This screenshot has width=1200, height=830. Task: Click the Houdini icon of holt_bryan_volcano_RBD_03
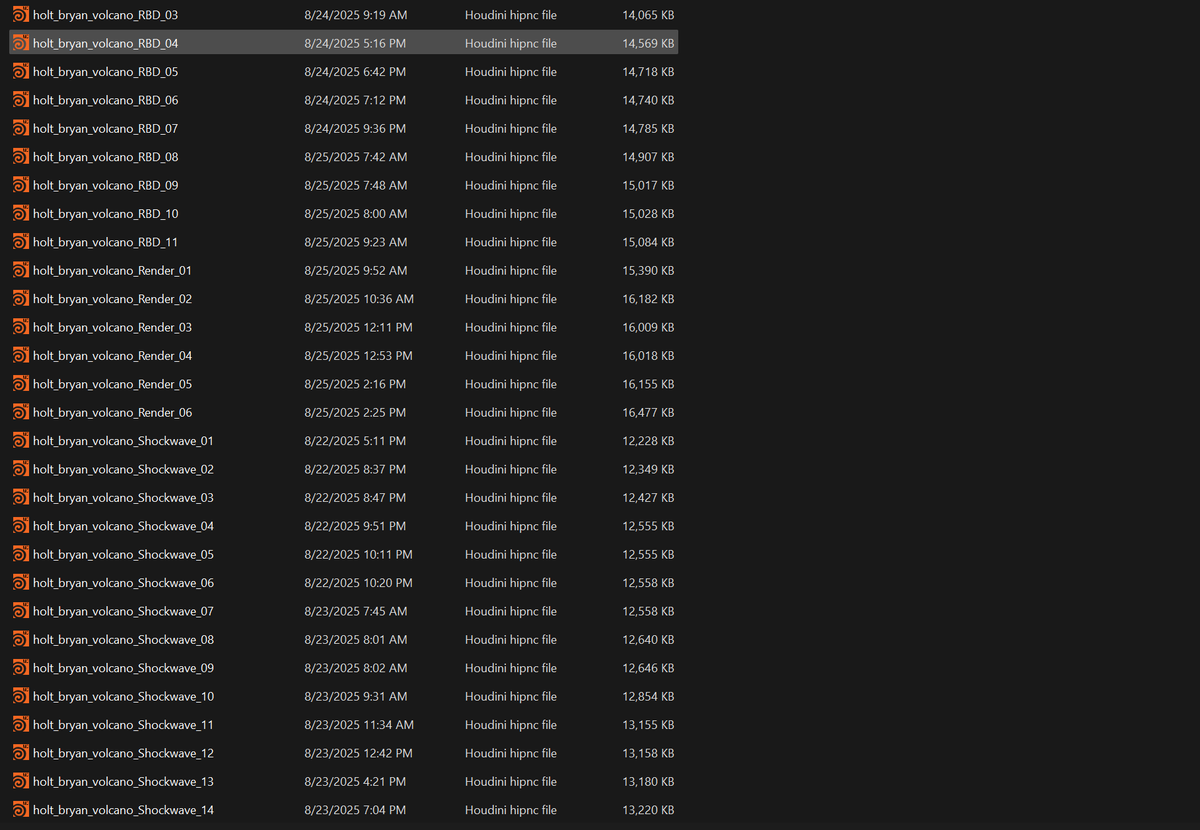tap(21, 15)
